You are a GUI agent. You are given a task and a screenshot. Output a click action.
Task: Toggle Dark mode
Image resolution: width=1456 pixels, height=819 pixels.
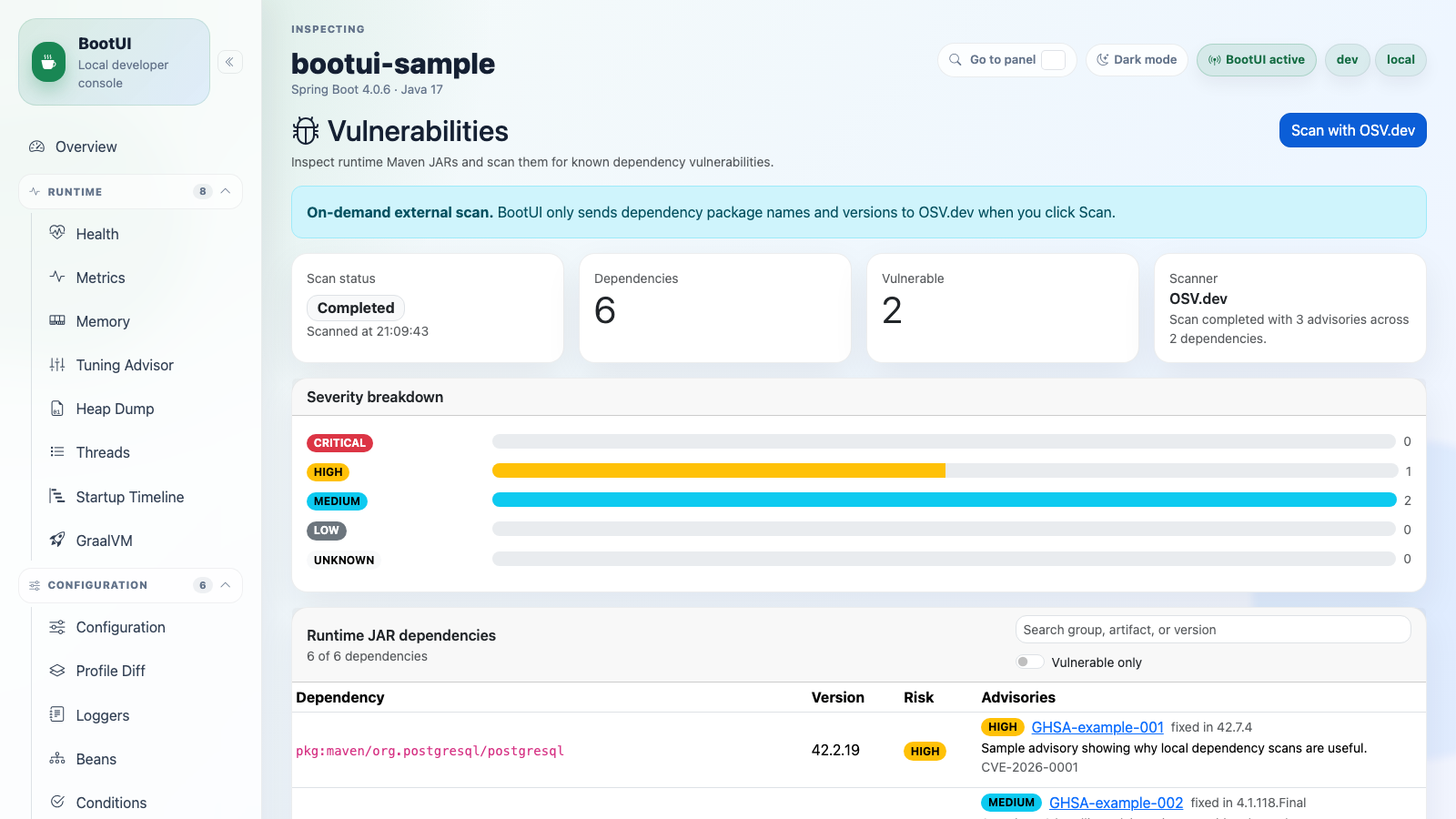pos(1137,60)
